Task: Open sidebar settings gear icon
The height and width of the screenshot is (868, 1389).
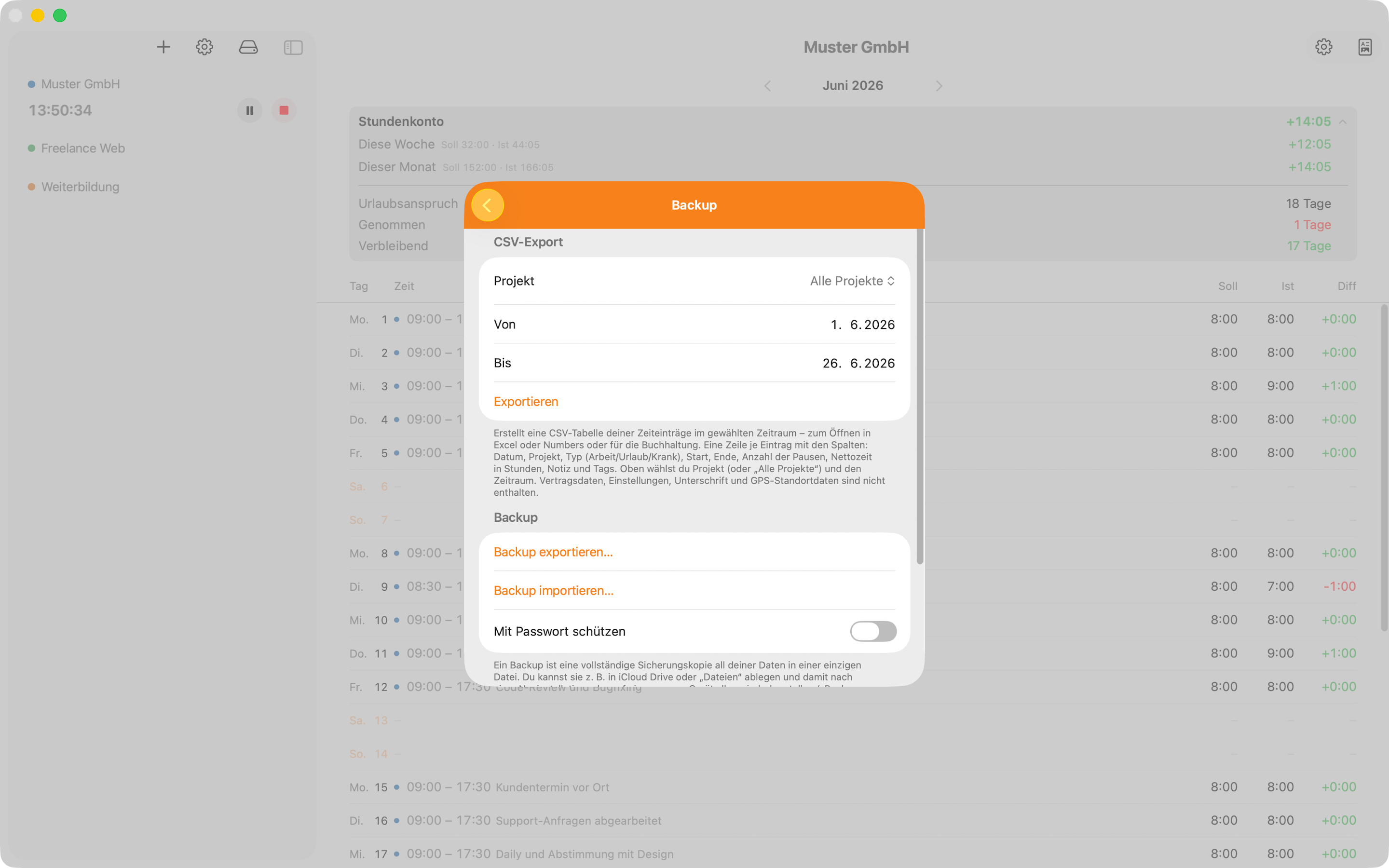Action: pyautogui.click(x=204, y=47)
